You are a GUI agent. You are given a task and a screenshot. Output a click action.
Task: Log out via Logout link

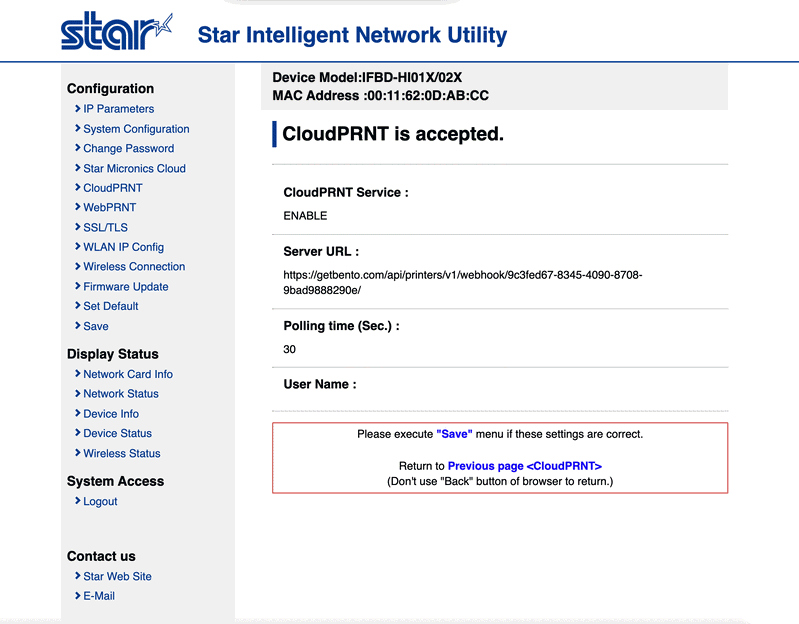[100, 501]
